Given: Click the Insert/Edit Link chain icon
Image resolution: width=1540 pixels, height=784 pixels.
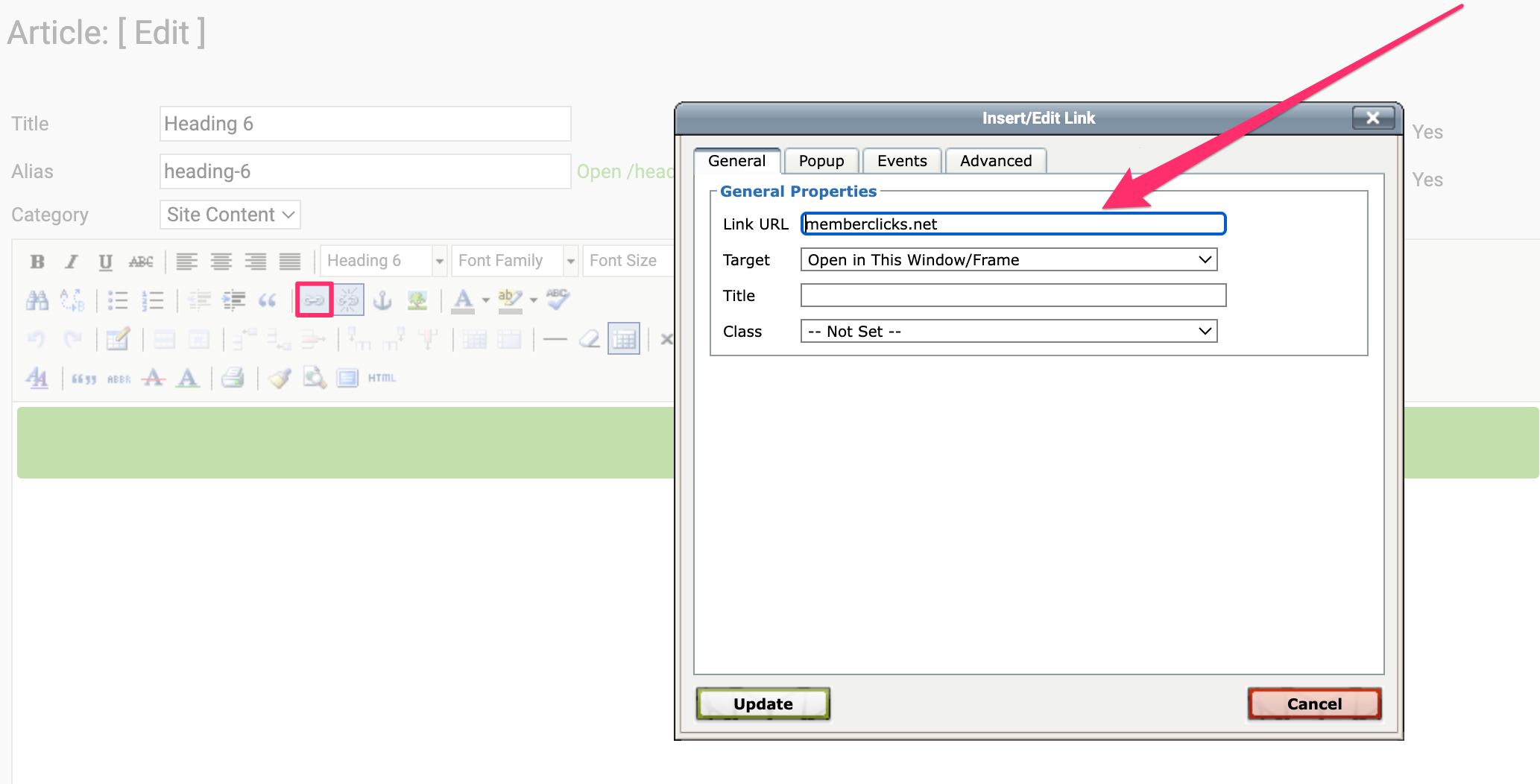Looking at the screenshot, I should (314, 300).
